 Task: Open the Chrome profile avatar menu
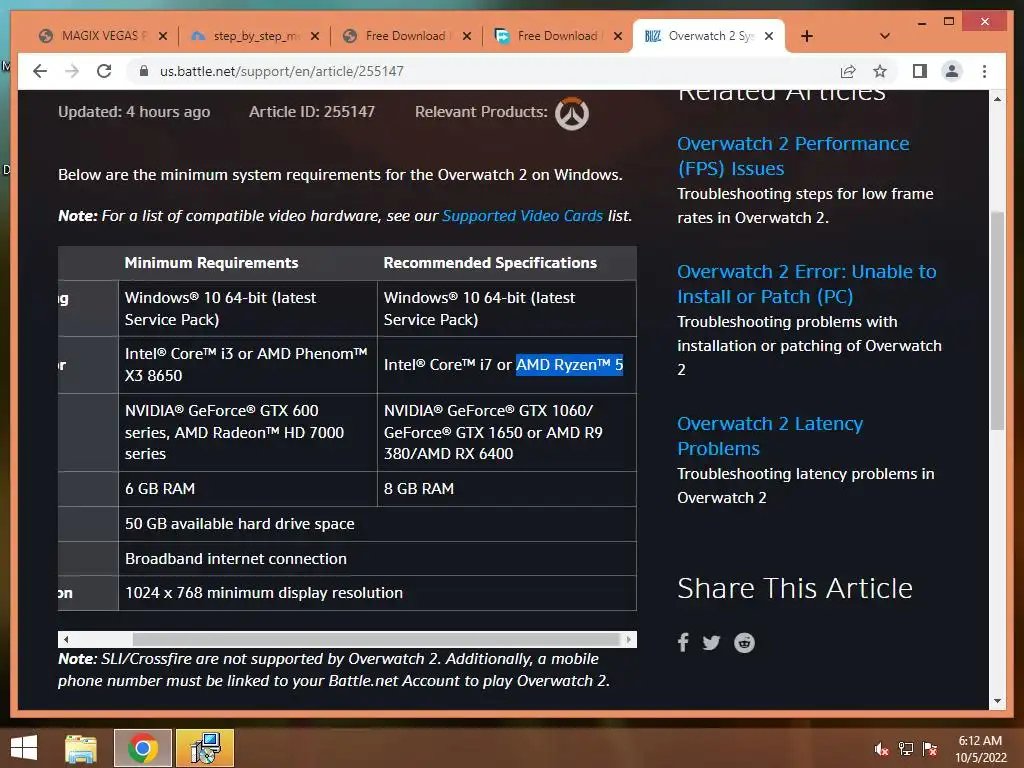pyautogui.click(x=952, y=71)
